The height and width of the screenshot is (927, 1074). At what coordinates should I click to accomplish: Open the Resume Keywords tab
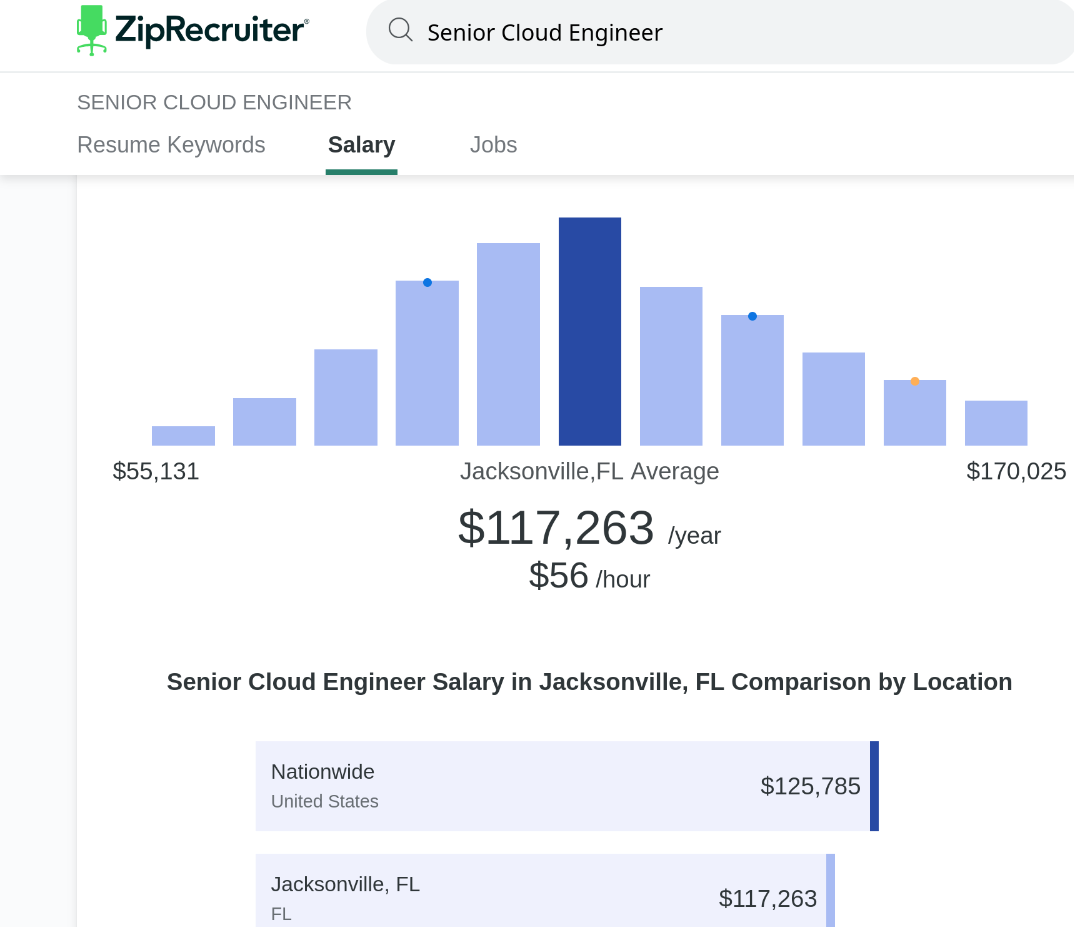171,145
